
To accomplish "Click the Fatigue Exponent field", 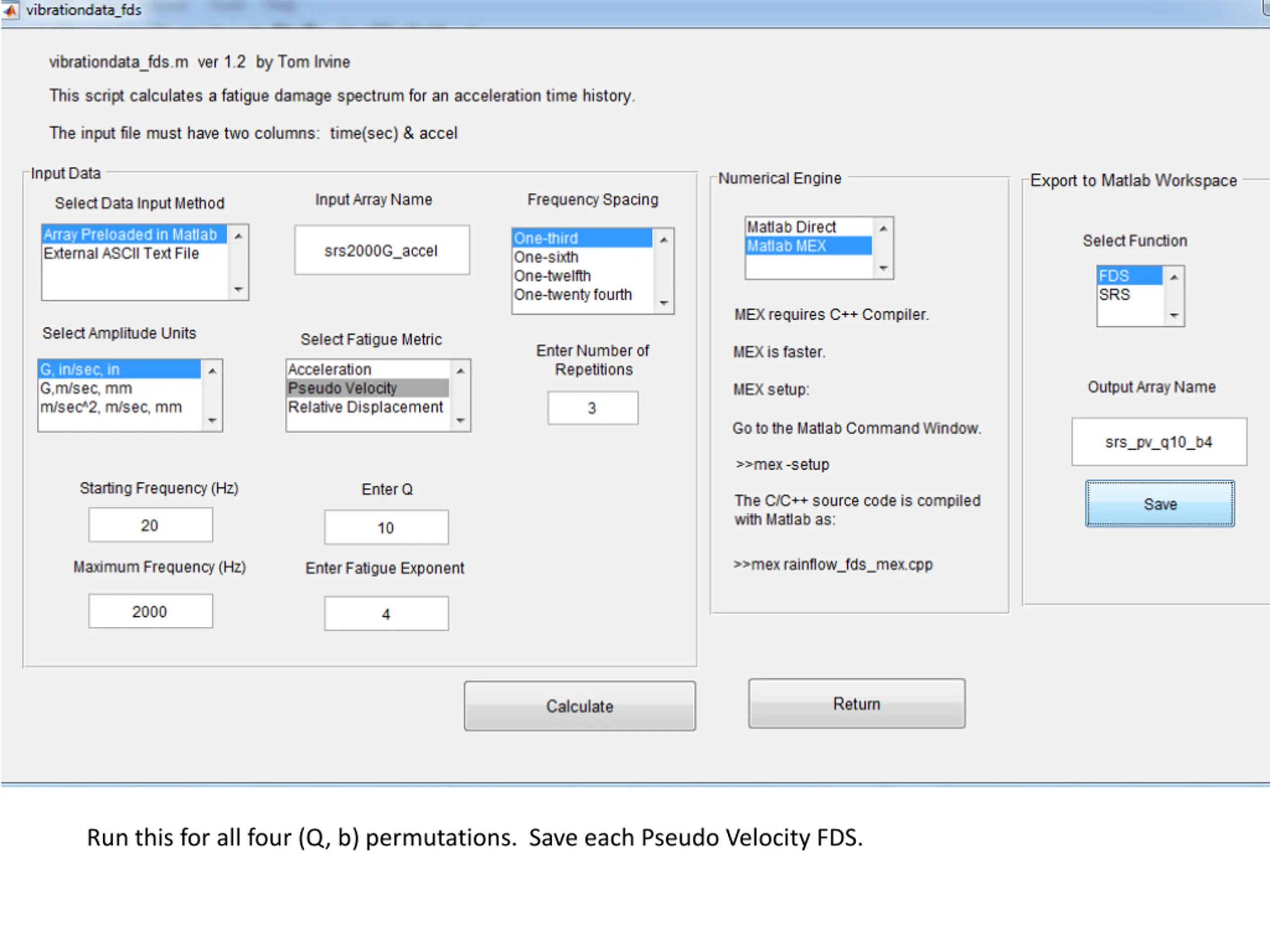I will click(386, 613).
